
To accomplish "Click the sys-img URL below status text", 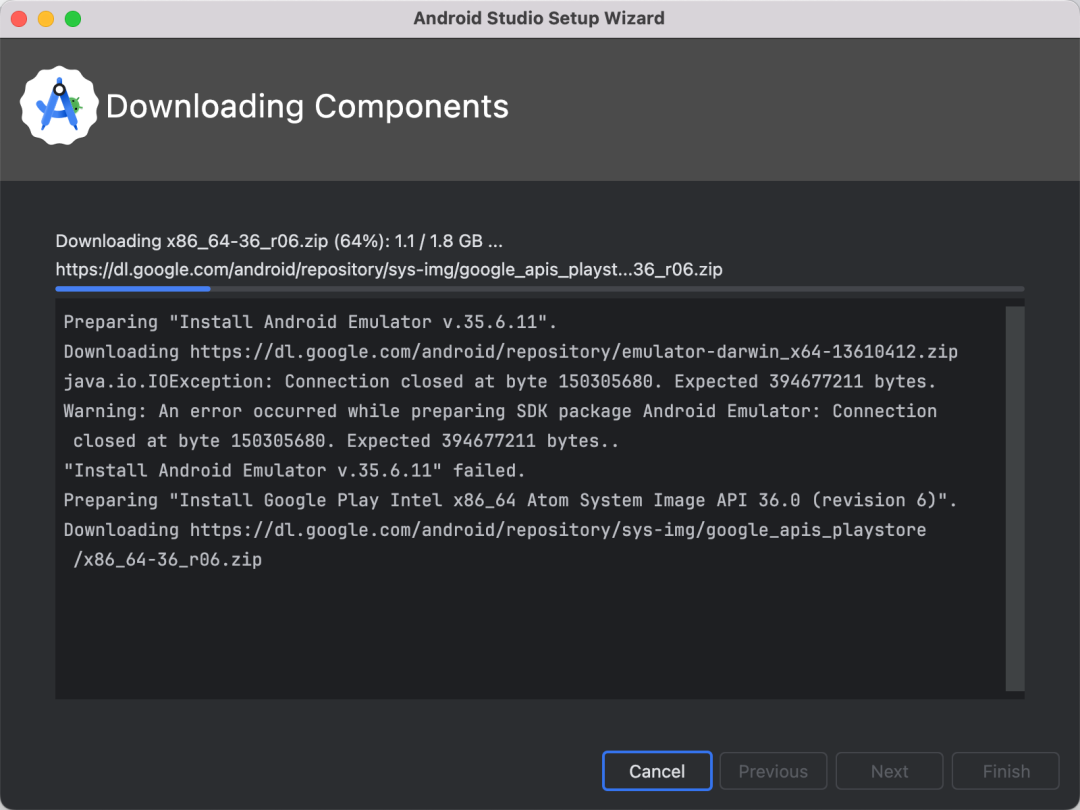I will click(x=388, y=269).
